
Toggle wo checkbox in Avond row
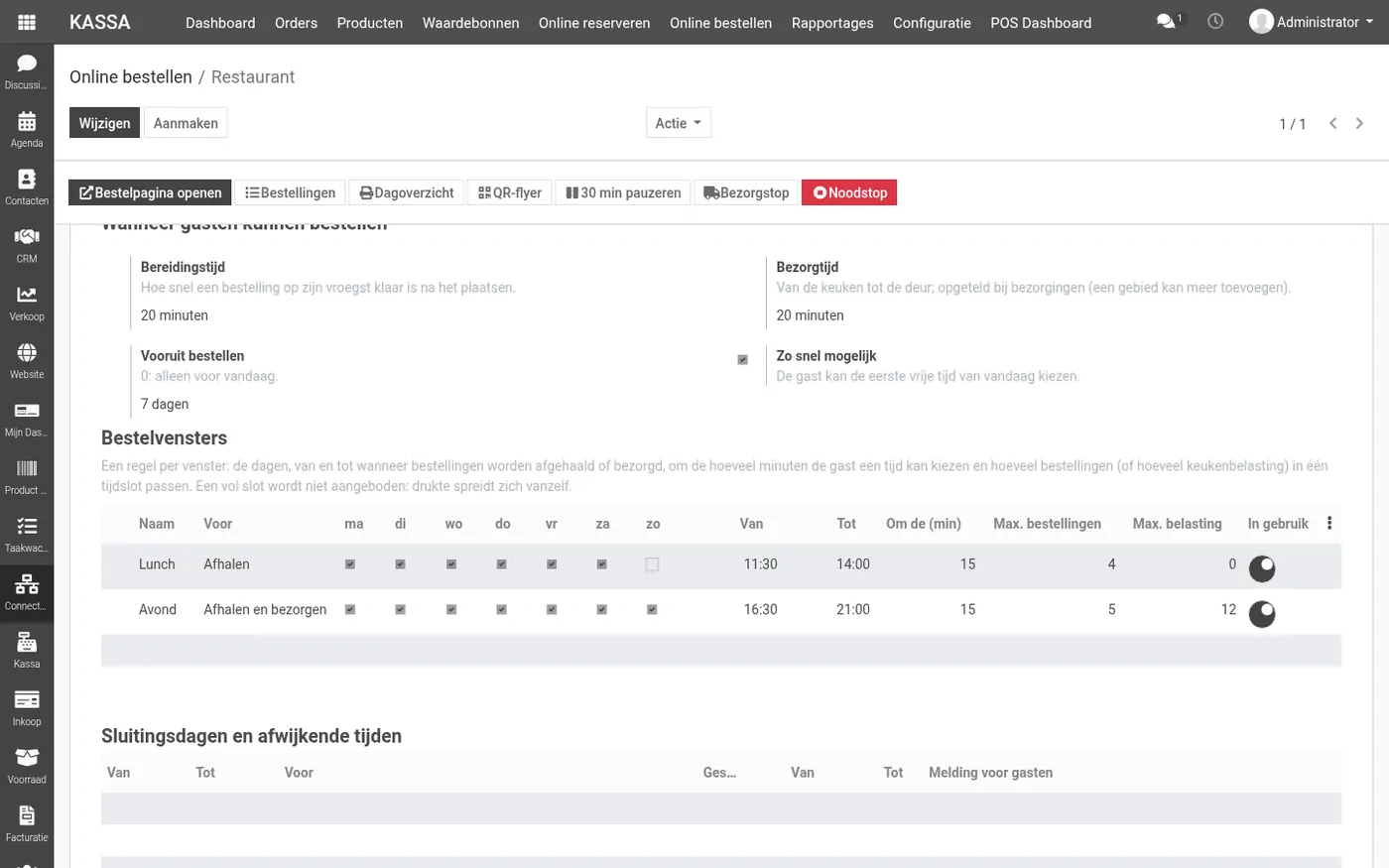click(450, 609)
